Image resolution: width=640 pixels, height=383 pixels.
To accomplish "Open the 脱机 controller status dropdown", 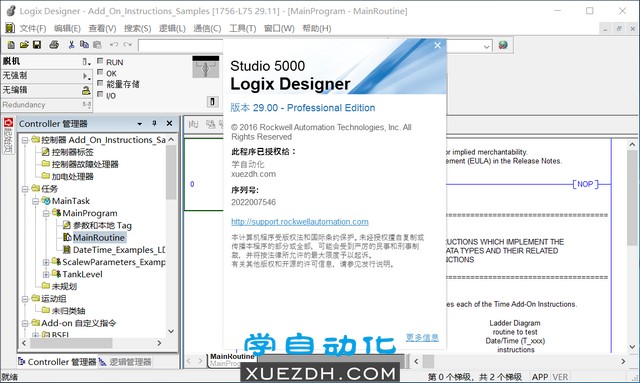I will [x=86, y=62].
